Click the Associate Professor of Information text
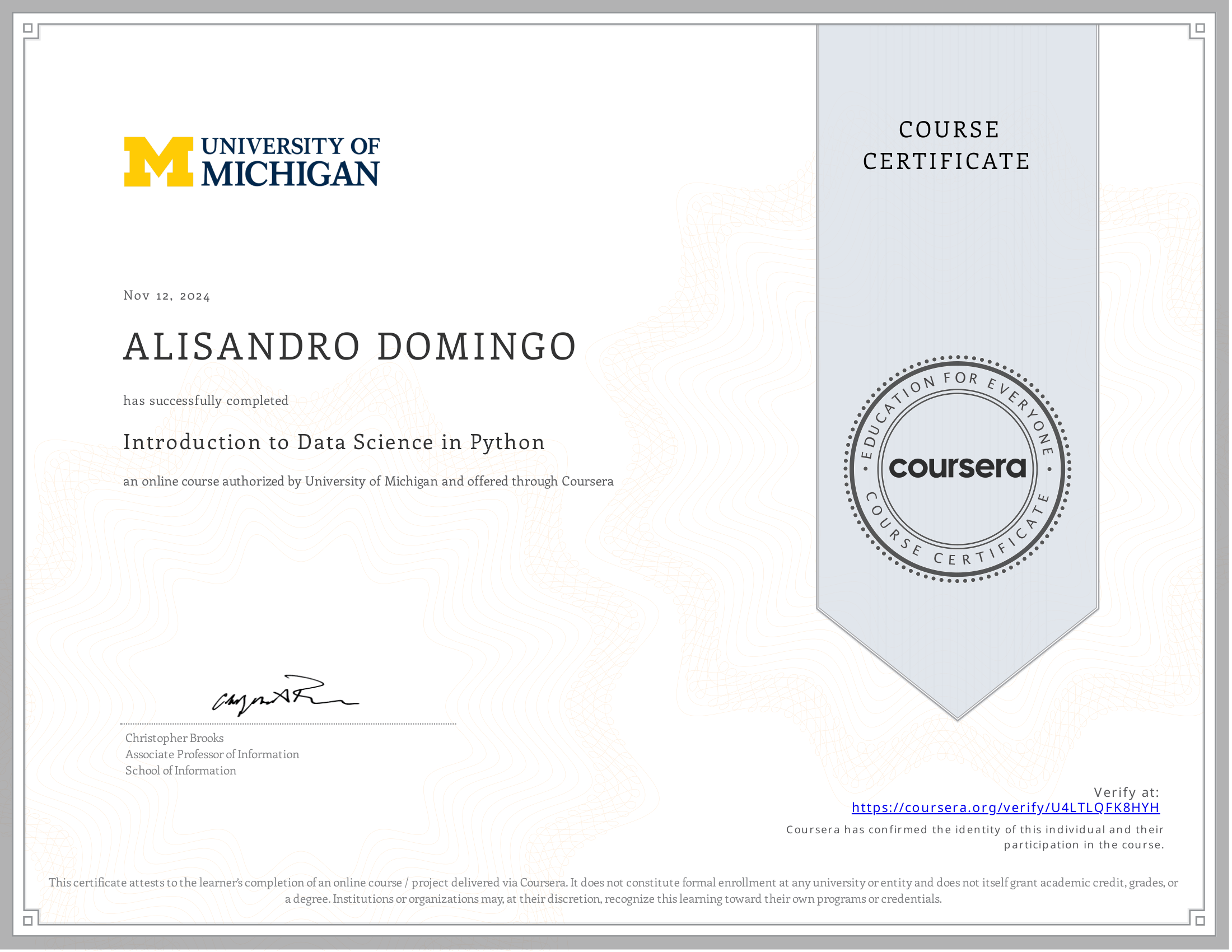The image size is (1232, 952). (x=212, y=755)
